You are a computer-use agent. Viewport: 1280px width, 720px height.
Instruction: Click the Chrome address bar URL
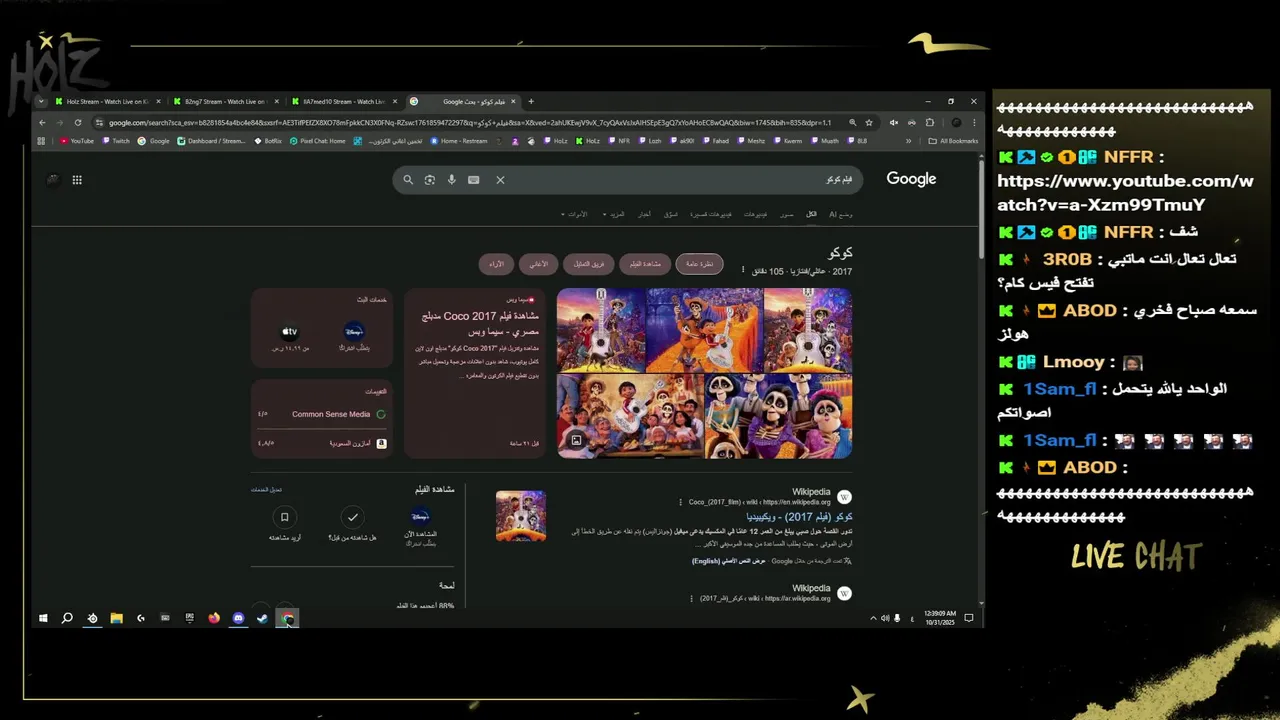pyautogui.click(x=470, y=123)
